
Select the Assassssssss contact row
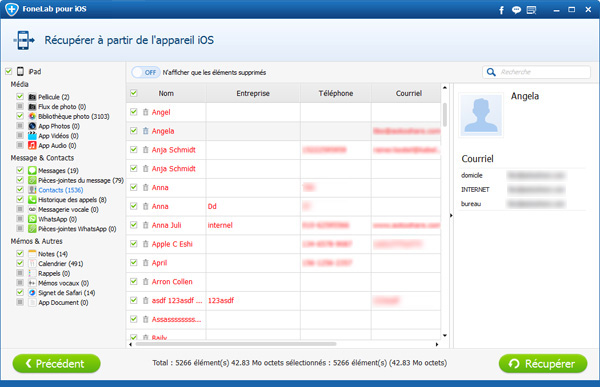pos(284,319)
